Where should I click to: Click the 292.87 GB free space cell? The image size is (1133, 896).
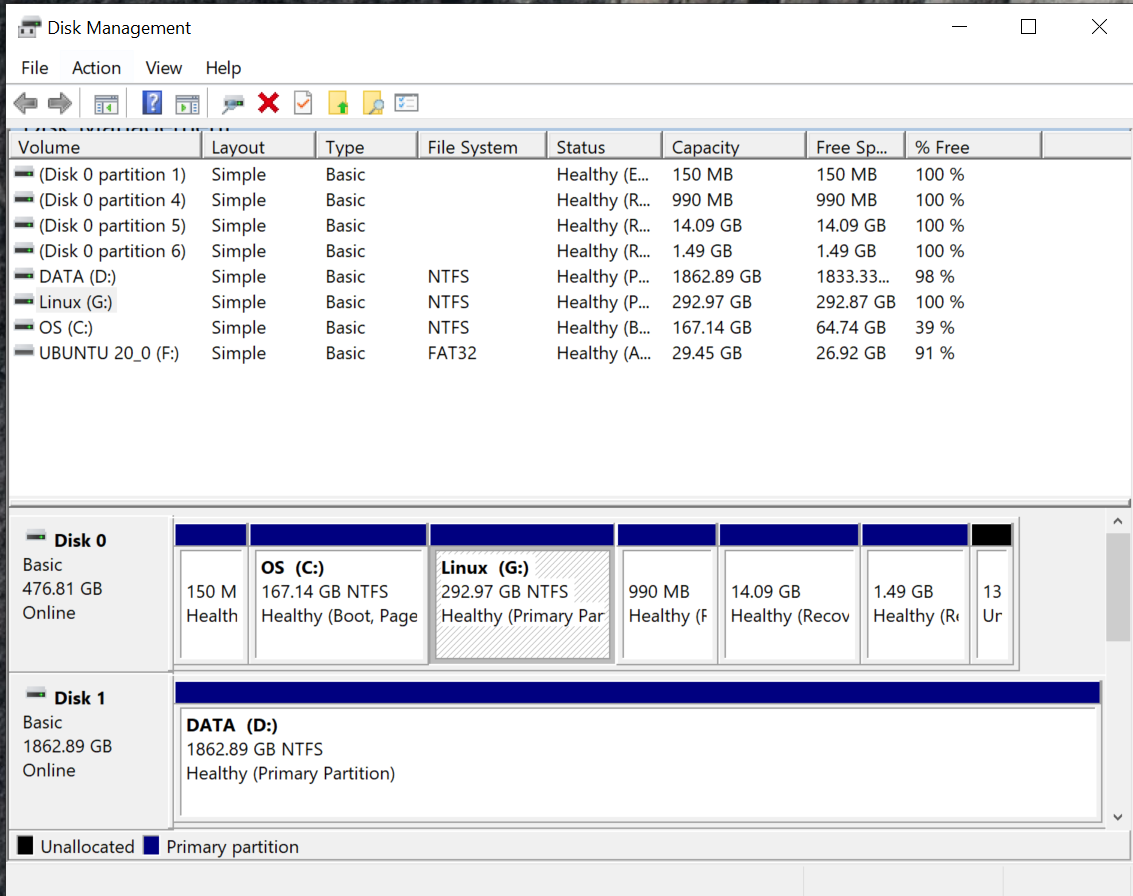click(856, 302)
